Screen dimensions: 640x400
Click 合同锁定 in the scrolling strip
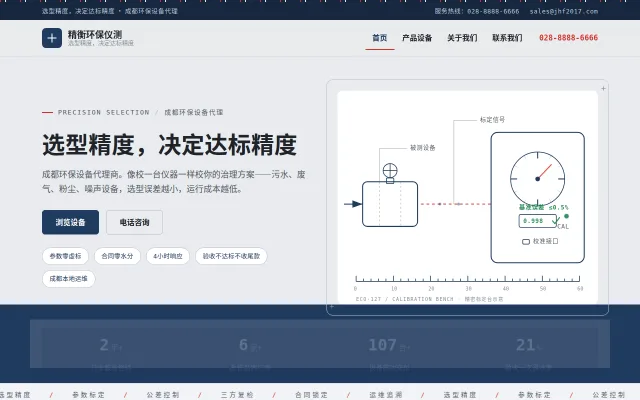pyautogui.click(x=311, y=395)
